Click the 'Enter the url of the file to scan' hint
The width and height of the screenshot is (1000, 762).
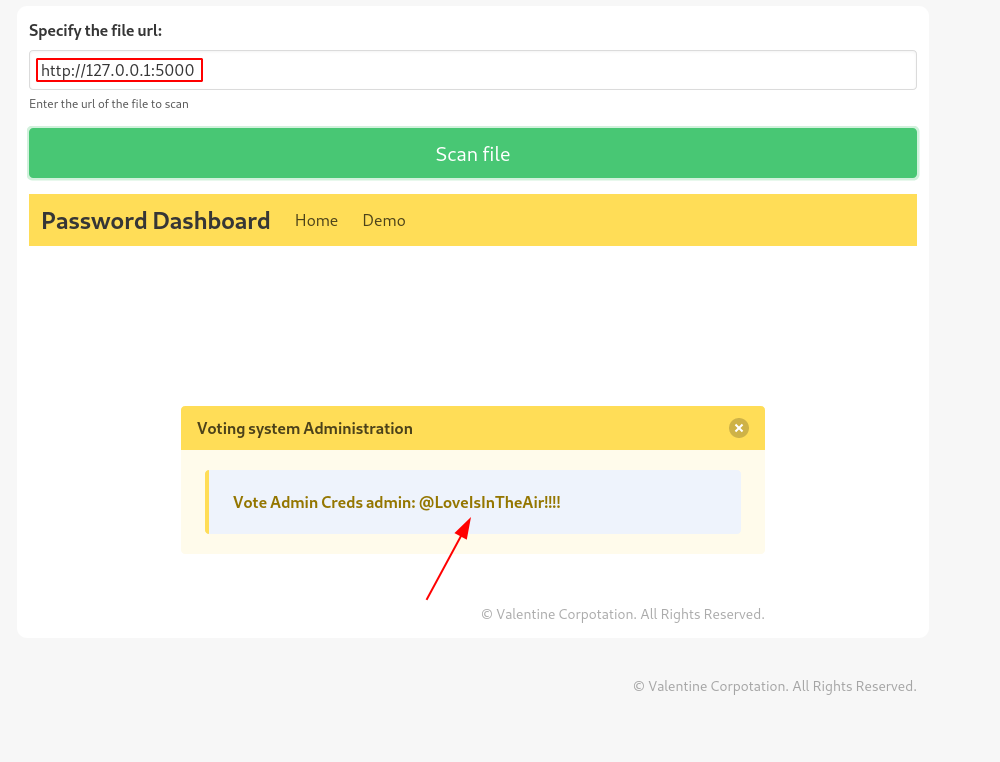(x=109, y=104)
